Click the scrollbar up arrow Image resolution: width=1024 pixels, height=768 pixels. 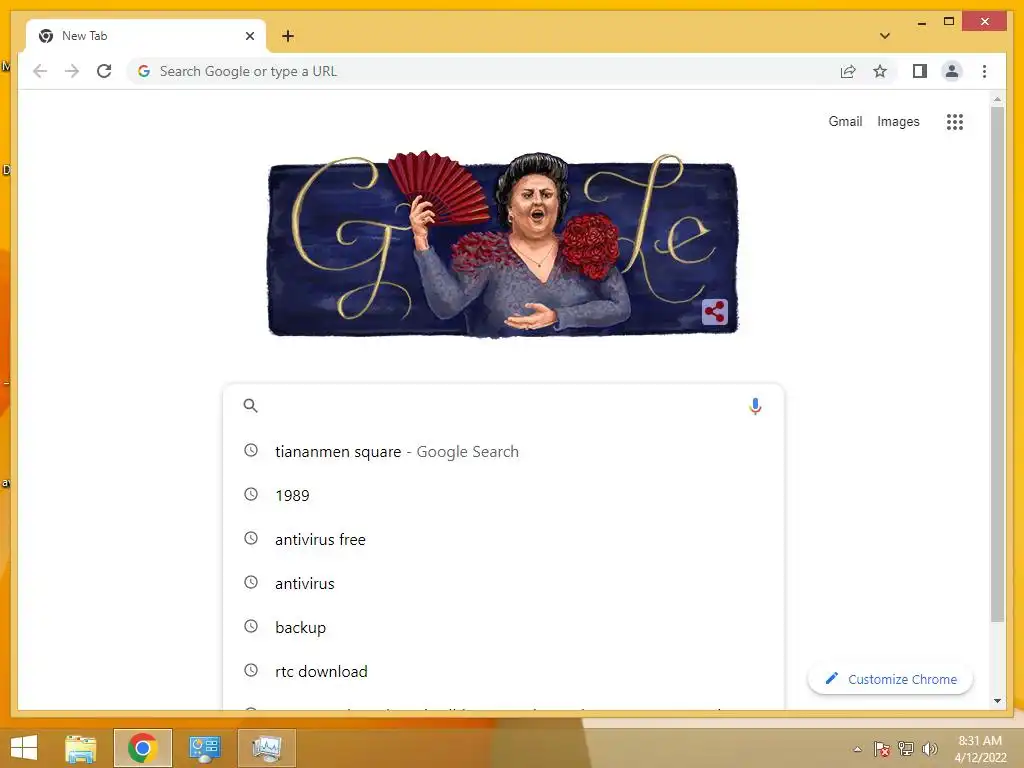point(997,99)
